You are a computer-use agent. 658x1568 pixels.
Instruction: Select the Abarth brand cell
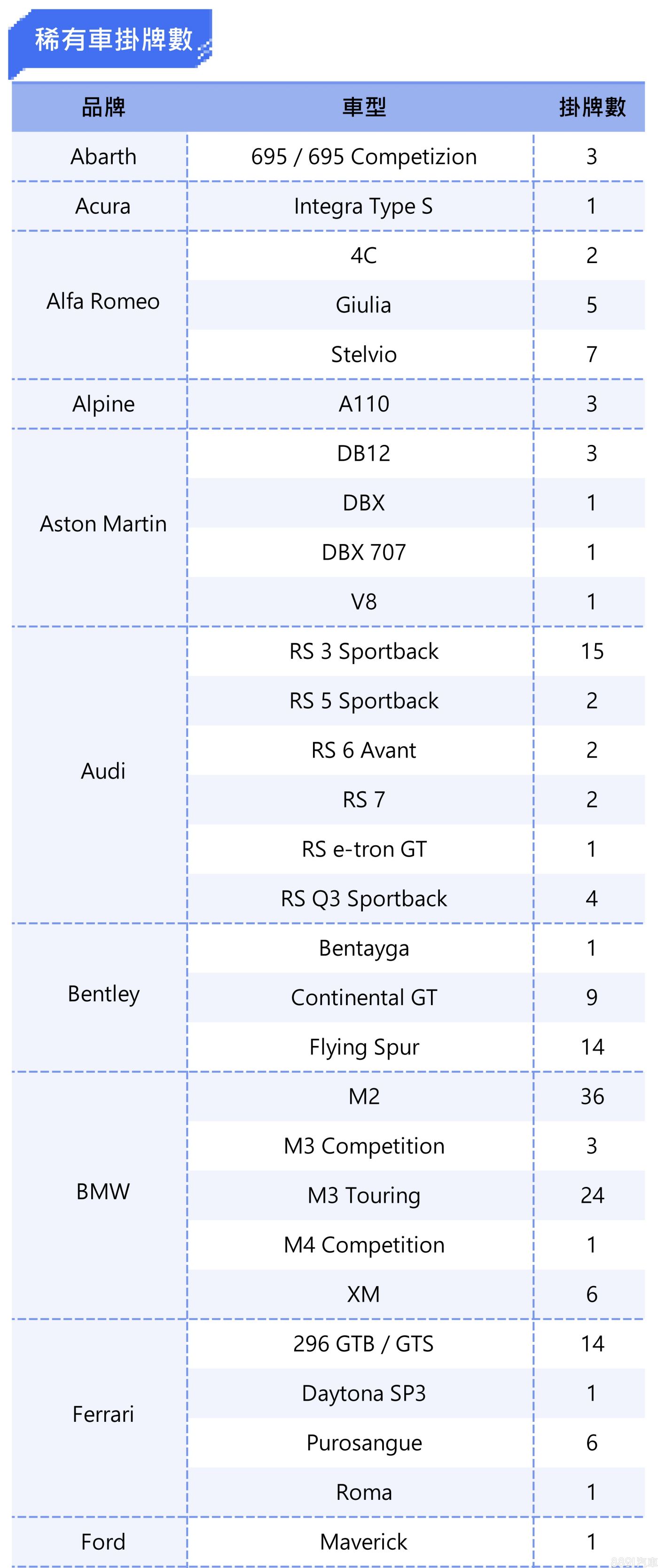(103, 156)
